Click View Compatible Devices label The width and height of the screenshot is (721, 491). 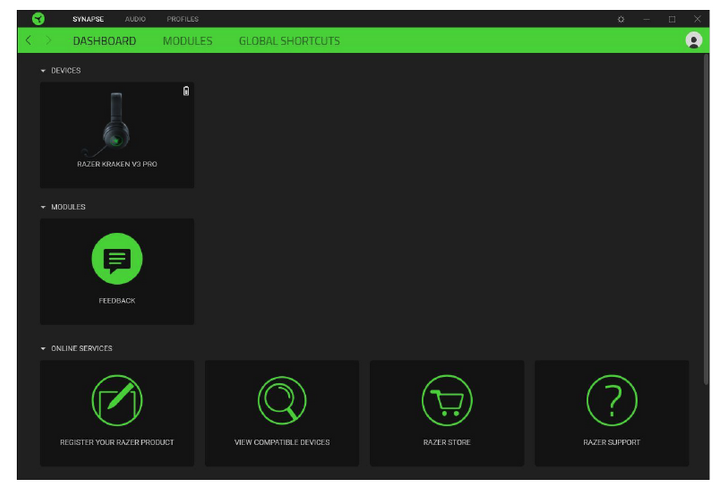[282, 442]
